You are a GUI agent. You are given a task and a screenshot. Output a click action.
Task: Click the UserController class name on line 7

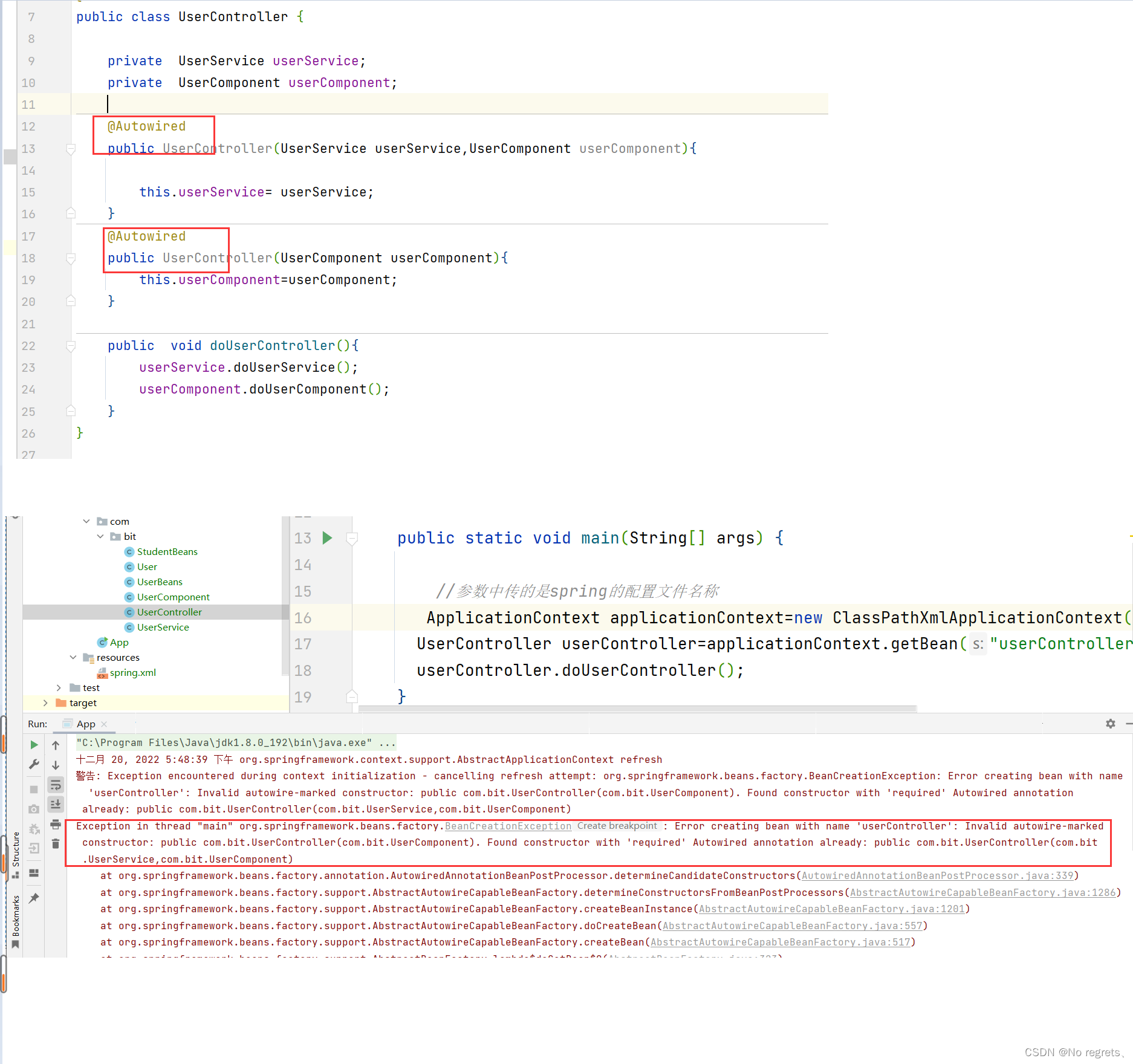coord(233,17)
